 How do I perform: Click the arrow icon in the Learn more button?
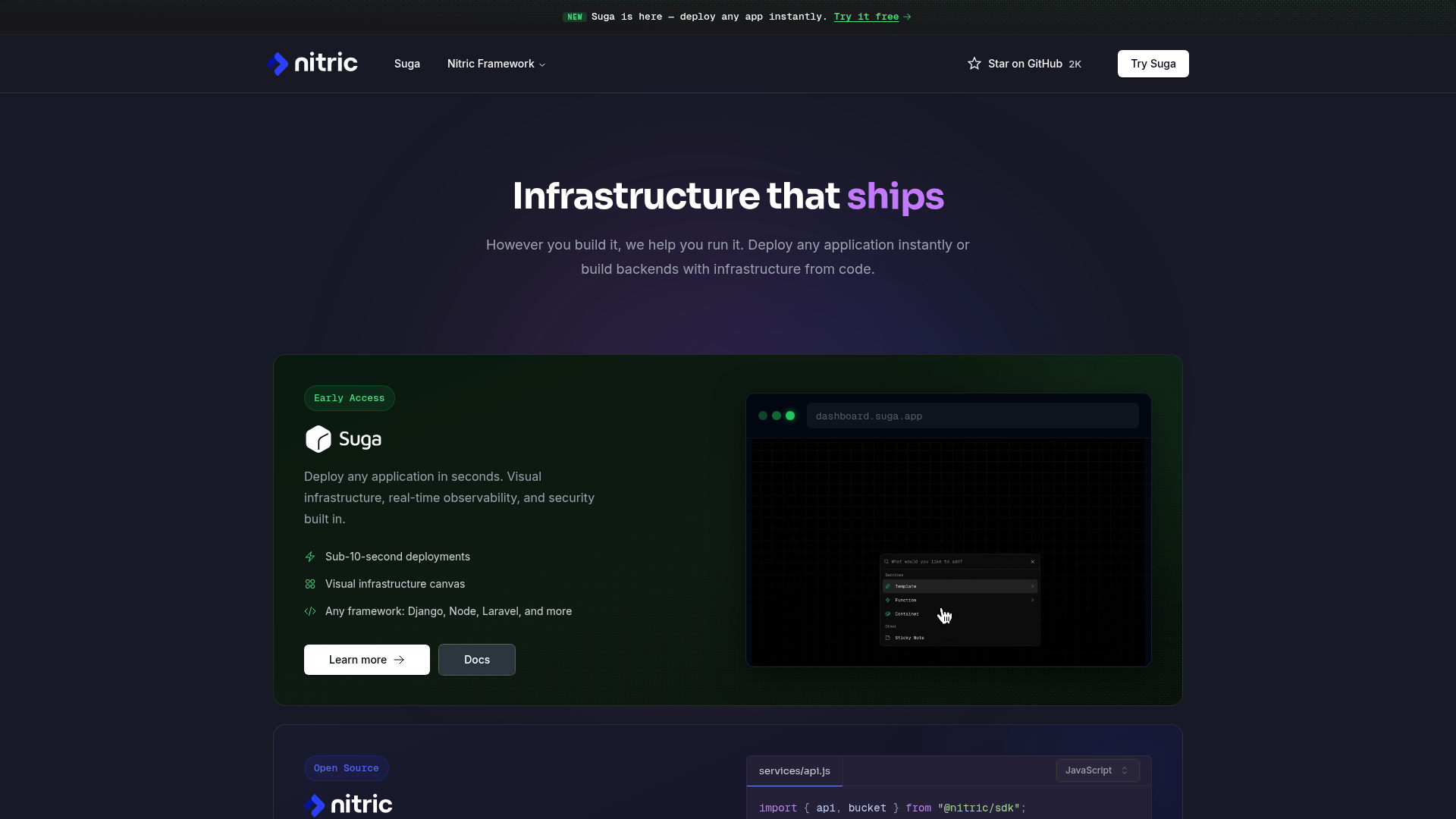coord(399,660)
